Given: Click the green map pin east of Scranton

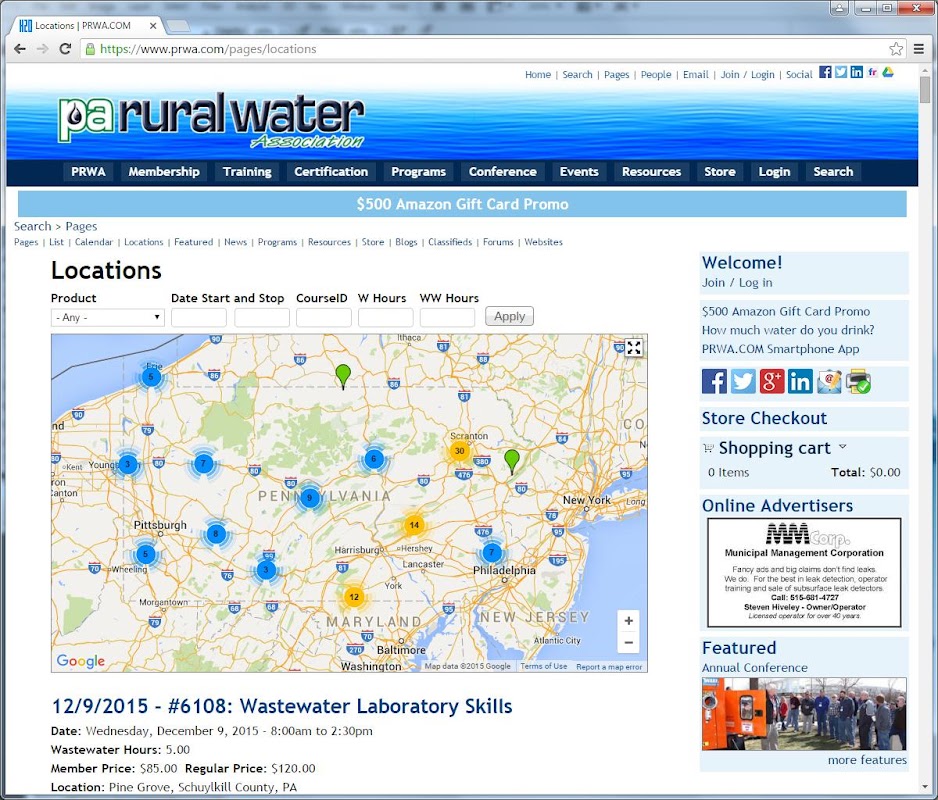Looking at the screenshot, I should 512,461.
